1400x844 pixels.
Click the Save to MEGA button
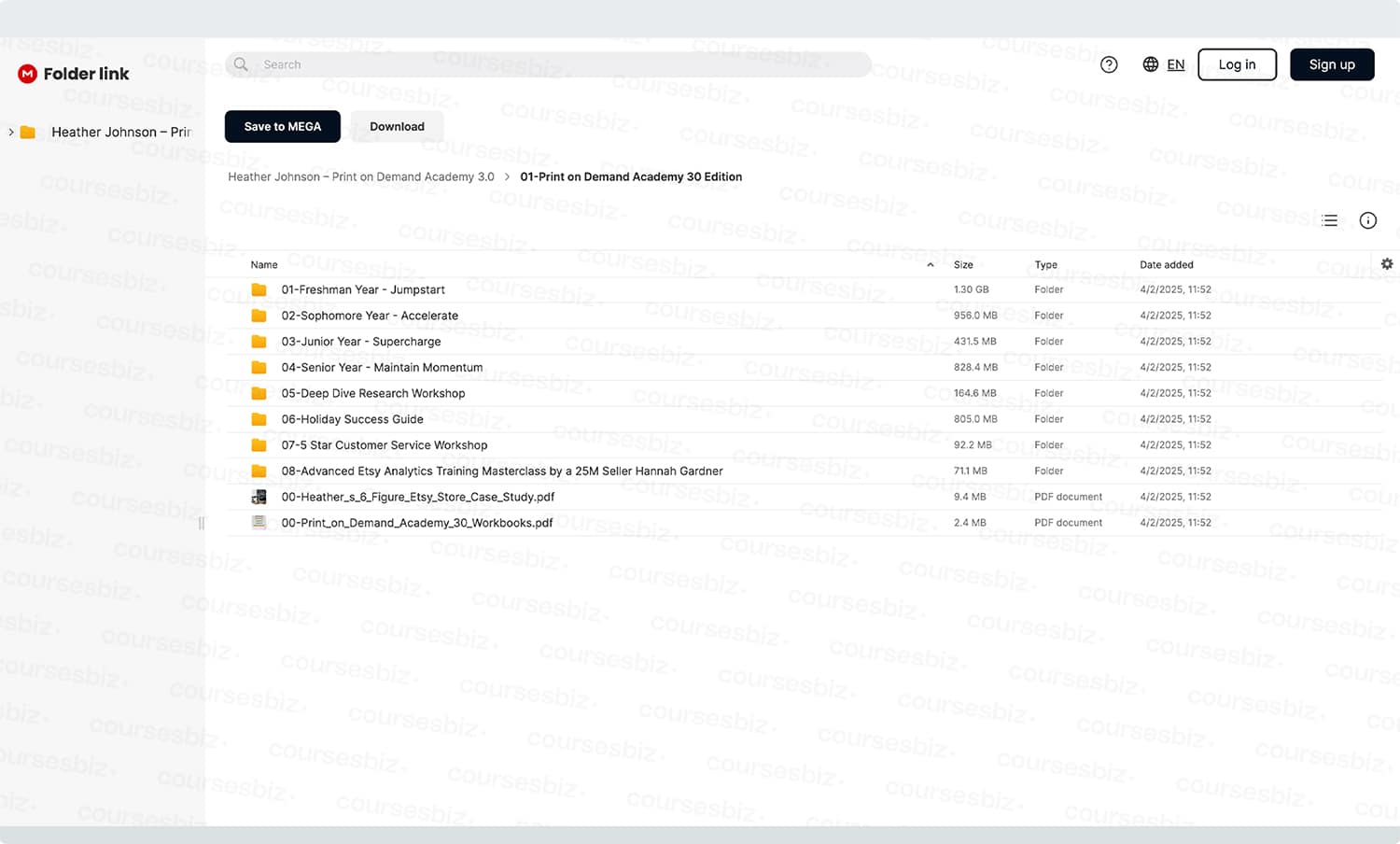[x=283, y=127]
